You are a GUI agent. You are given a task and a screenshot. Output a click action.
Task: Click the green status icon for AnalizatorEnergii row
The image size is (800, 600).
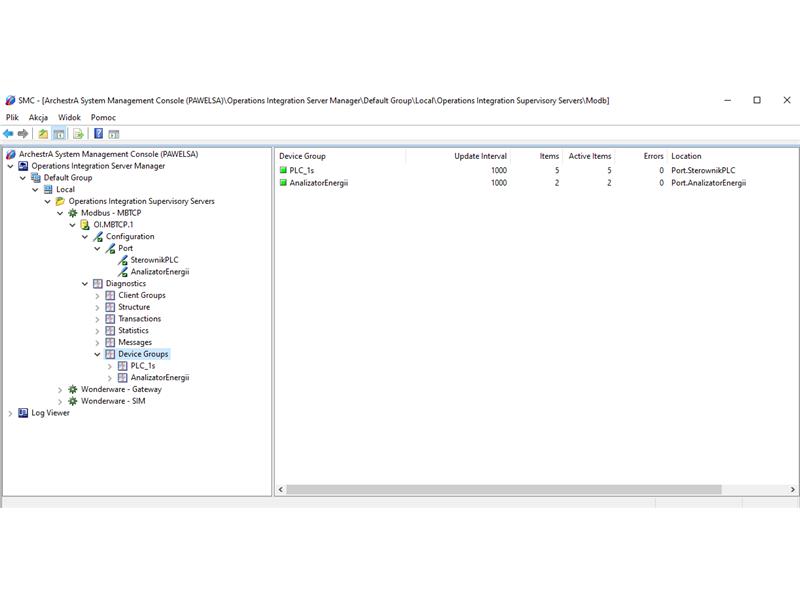point(283,182)
